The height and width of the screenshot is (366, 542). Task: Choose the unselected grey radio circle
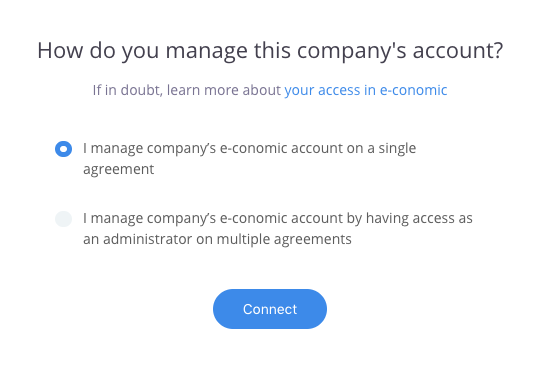coord(64,219)
